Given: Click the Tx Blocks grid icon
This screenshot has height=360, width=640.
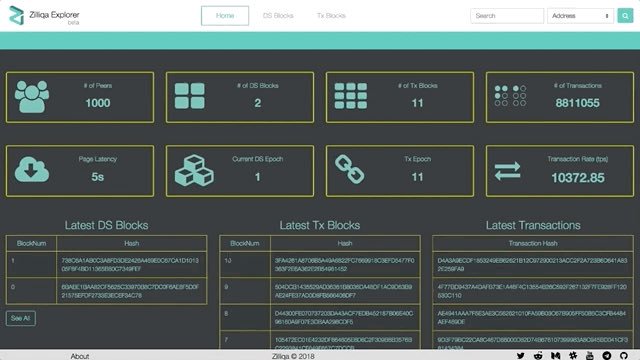Looking at the screenshot, I should pos(351,96).
